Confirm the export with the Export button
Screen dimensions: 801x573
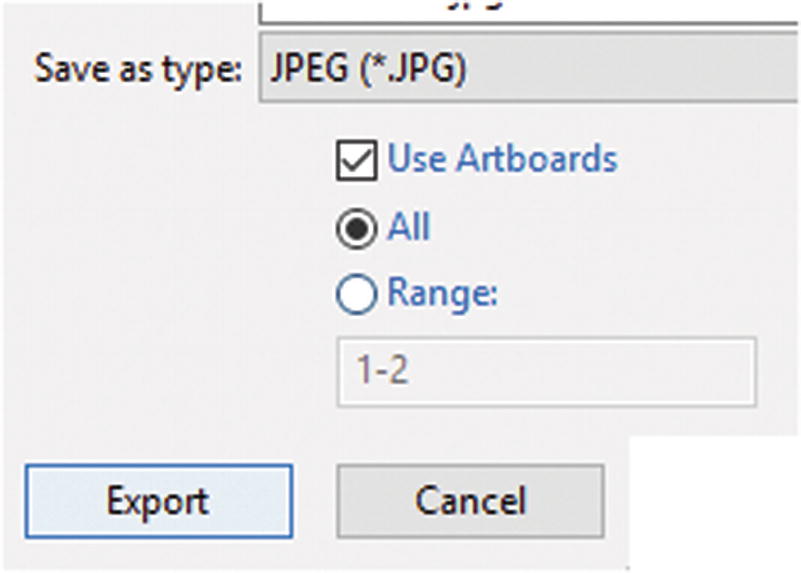point(159,499)
